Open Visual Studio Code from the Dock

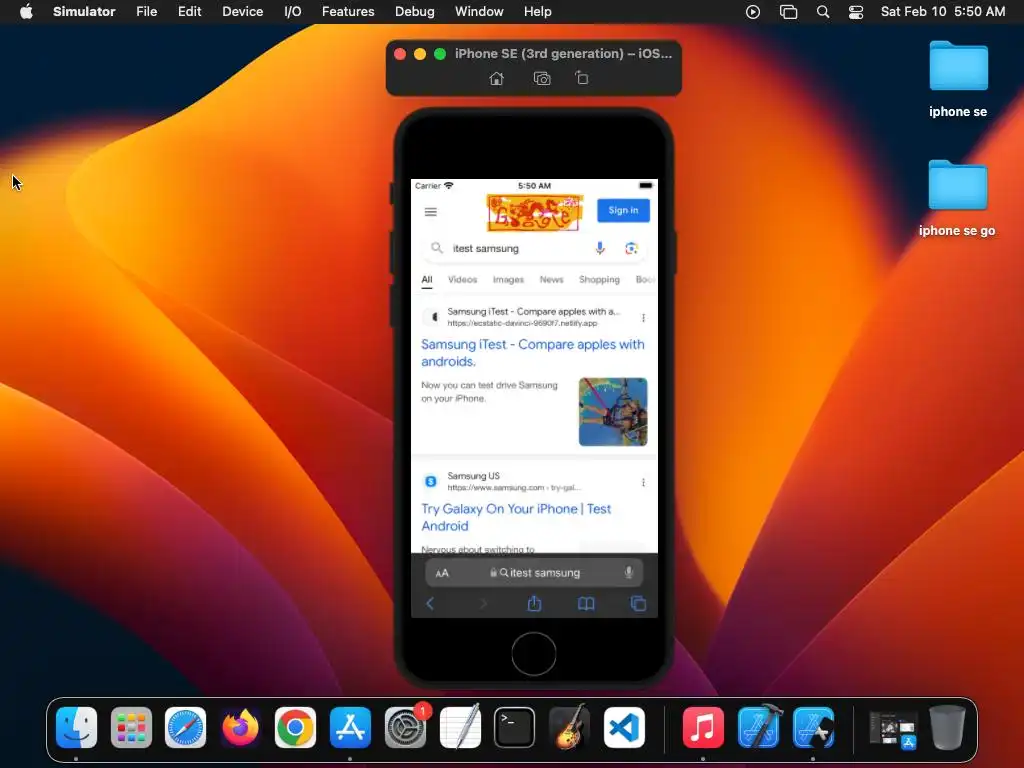coord(624,727)
